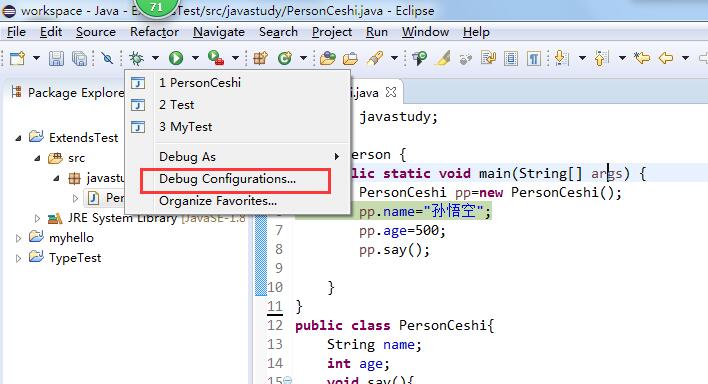Open Back history dropdown arrow
Image resolution: width=708 pixels, height=384 pixels.
click(685, 58)
